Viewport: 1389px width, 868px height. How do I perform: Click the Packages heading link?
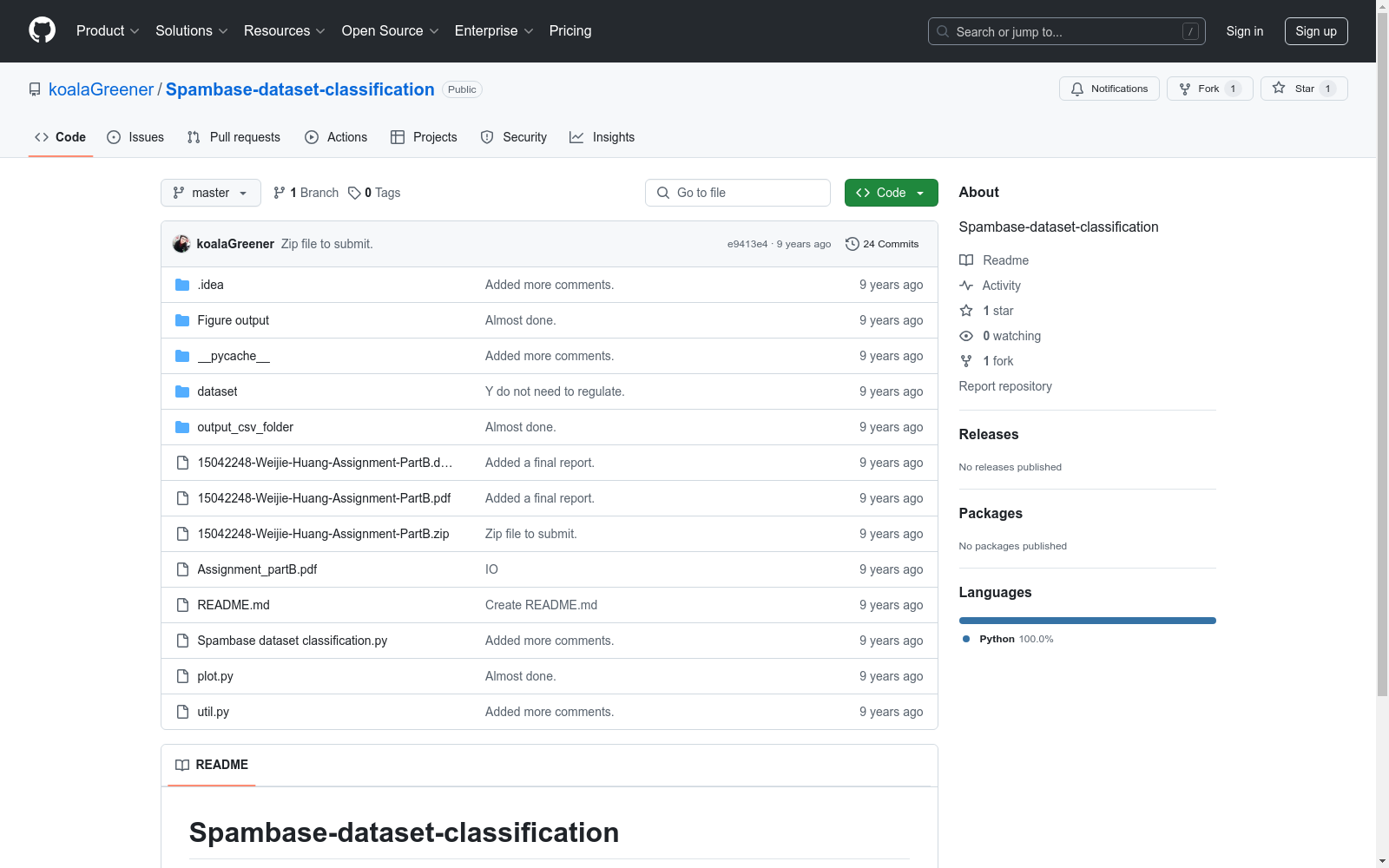991,514
